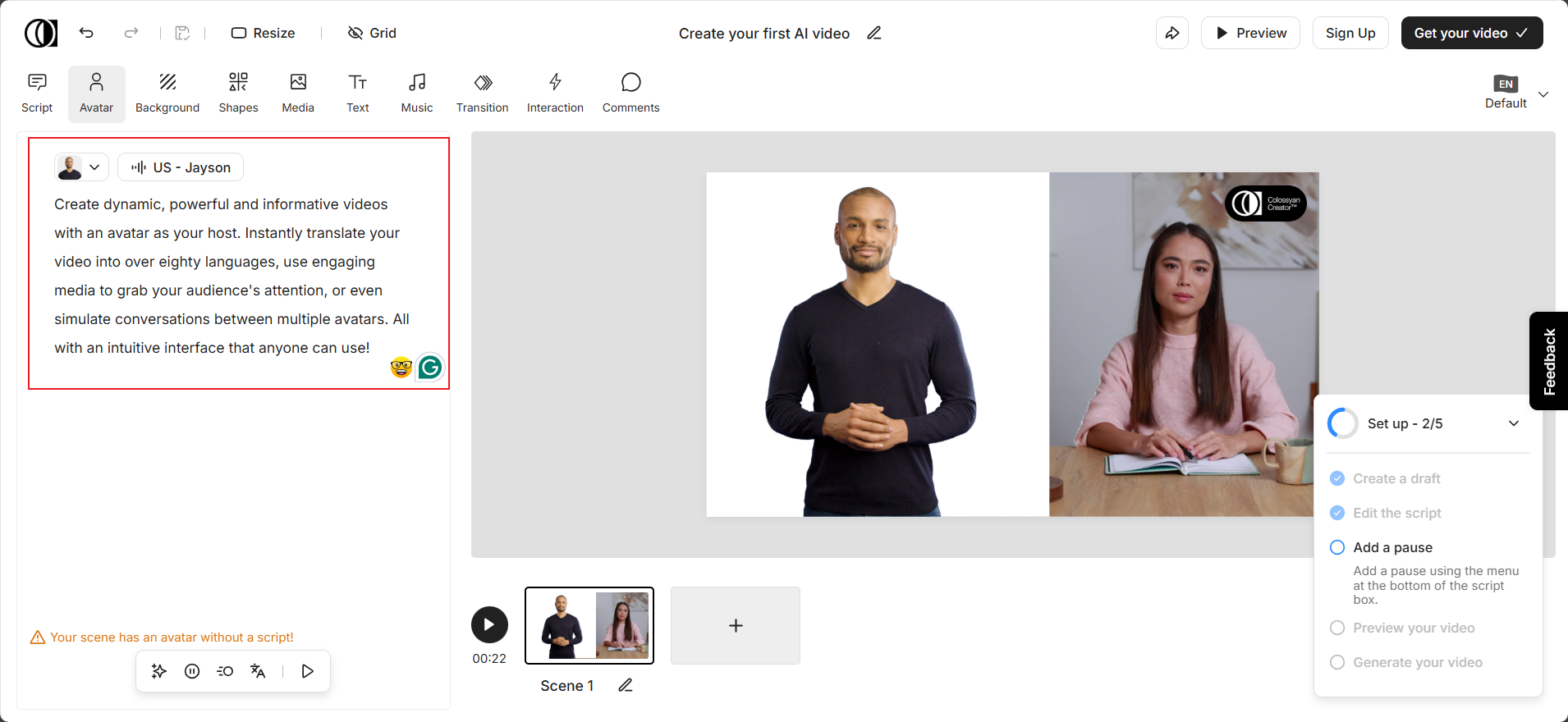
Task: Click the translate script icon
Action: point(258,671)
